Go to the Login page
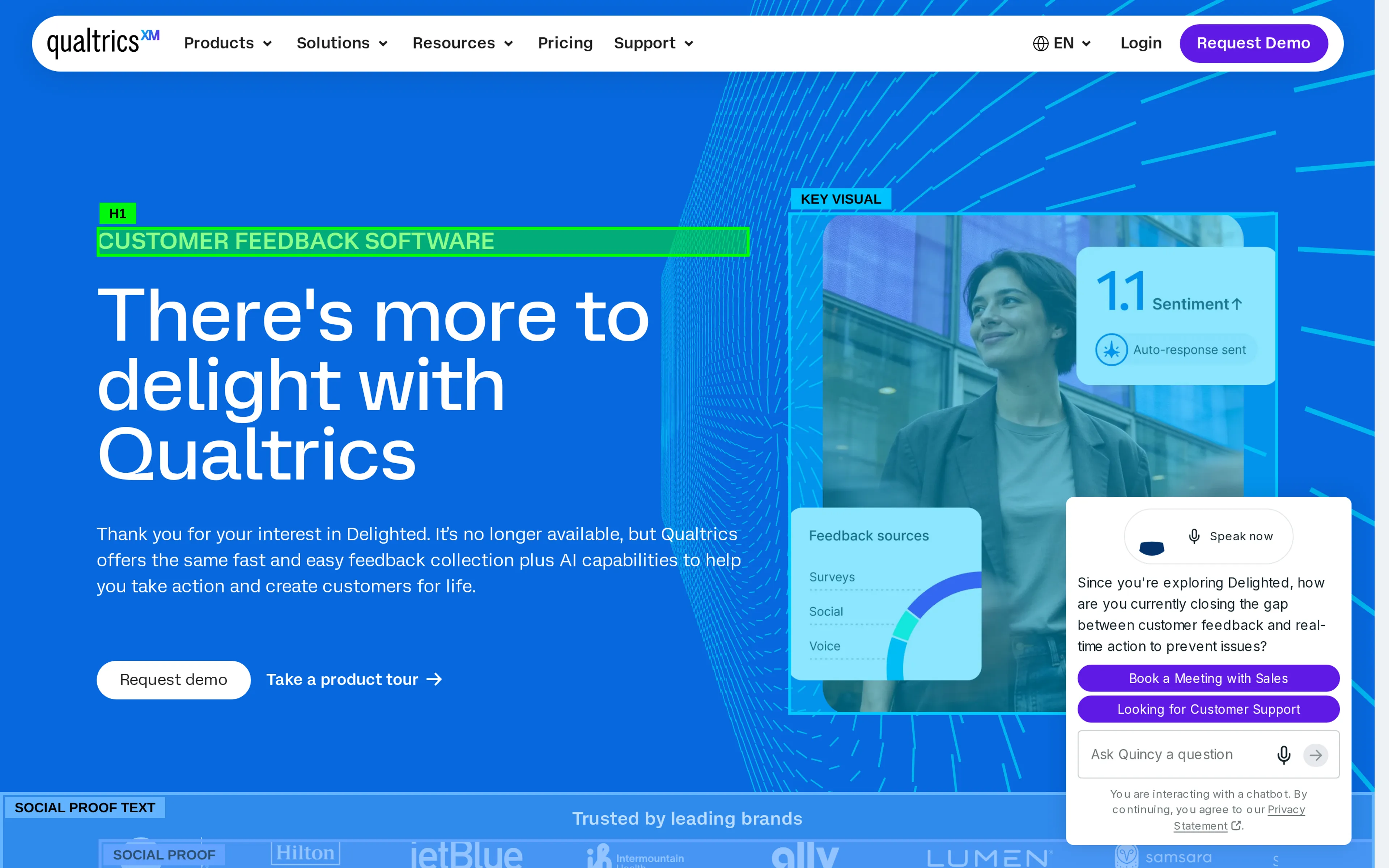1389x868 pixels. coord(1140,43)
